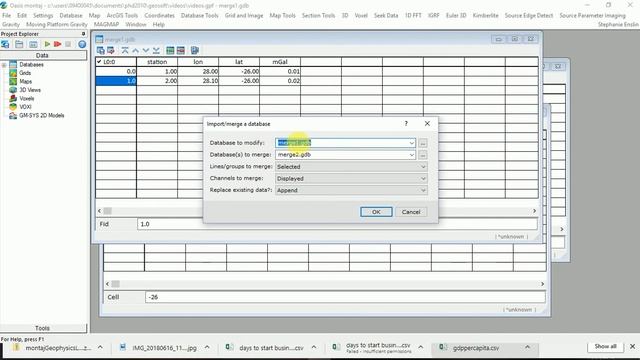Open the Database Tools menu
The width and height of the screenshot is (640, 360).
(200, 16)
